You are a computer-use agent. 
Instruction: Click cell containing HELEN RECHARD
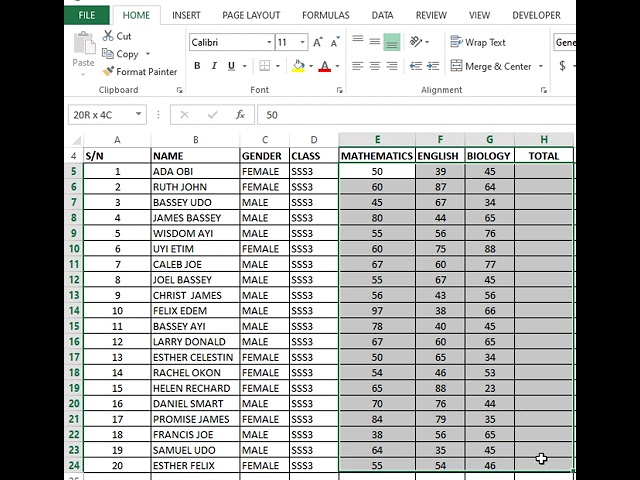tap(195, 388)
